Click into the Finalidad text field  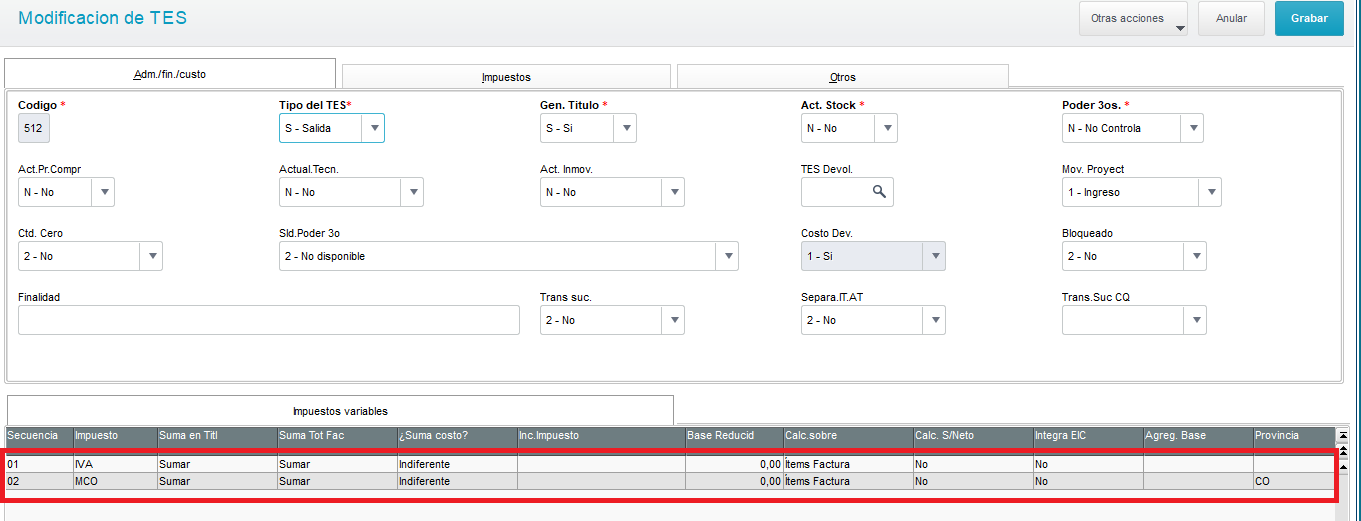269,320
